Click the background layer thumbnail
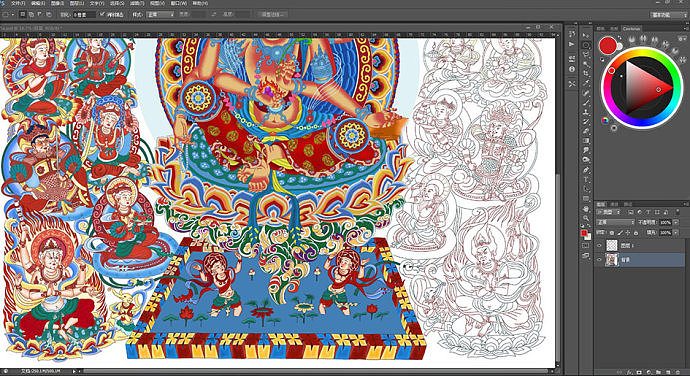690x376 pixels. pos(612,260)
